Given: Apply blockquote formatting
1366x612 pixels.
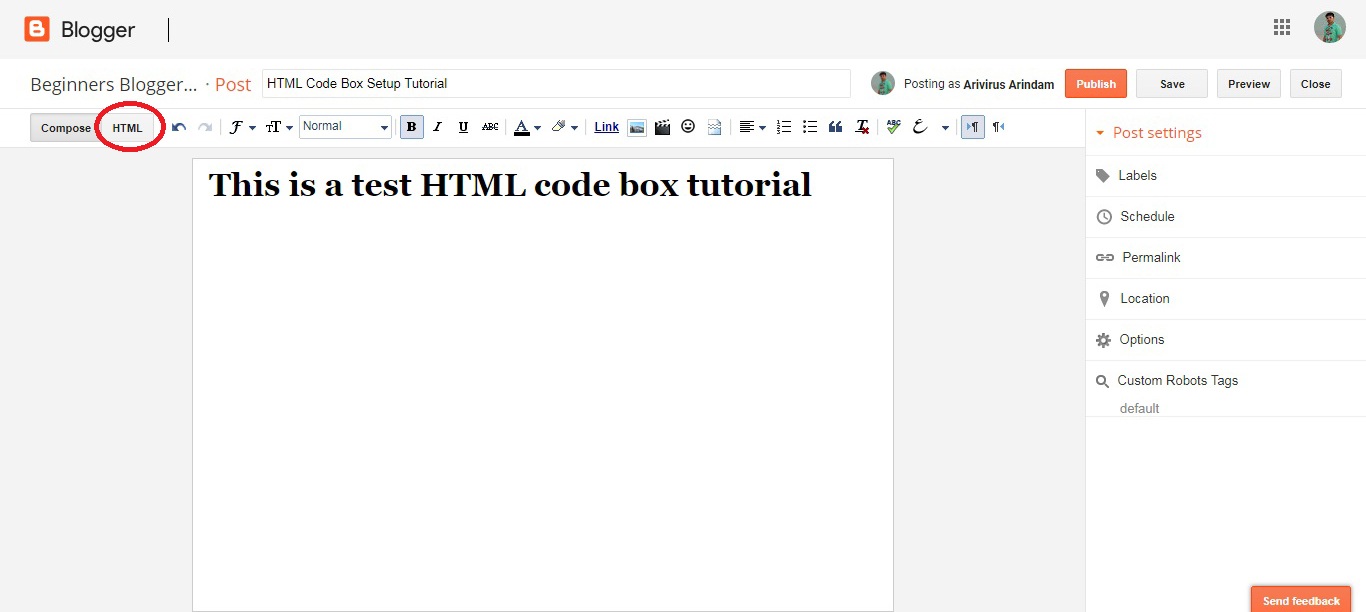Looking at the screenshot, I should [836, 127].
